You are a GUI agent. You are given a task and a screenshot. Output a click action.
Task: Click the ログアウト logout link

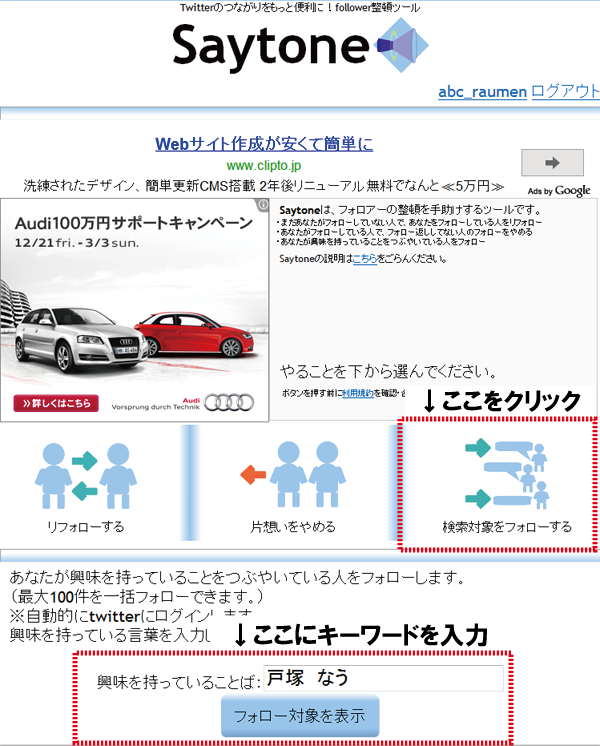(565, 91)
